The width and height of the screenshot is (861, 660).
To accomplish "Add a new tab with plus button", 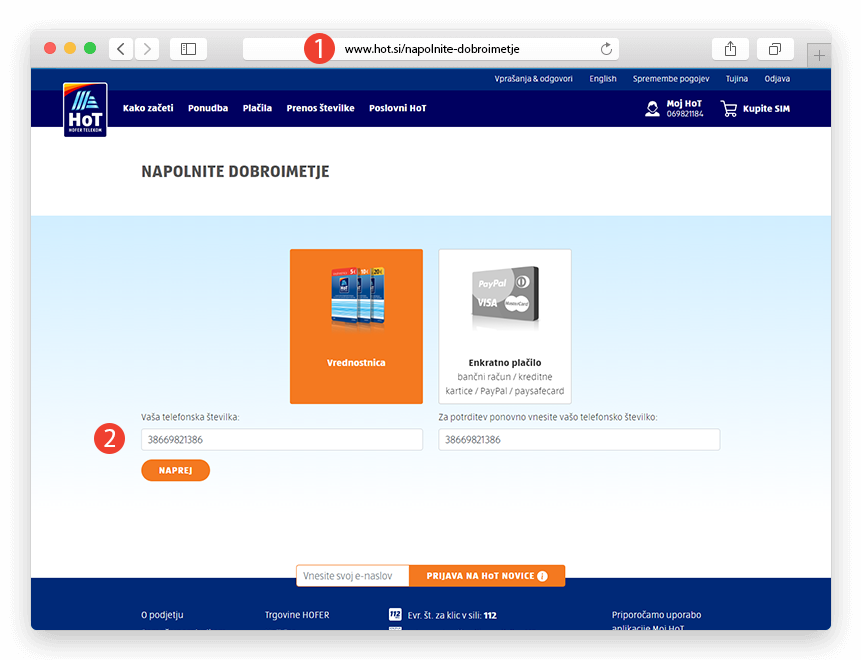I will coord(819,55).
